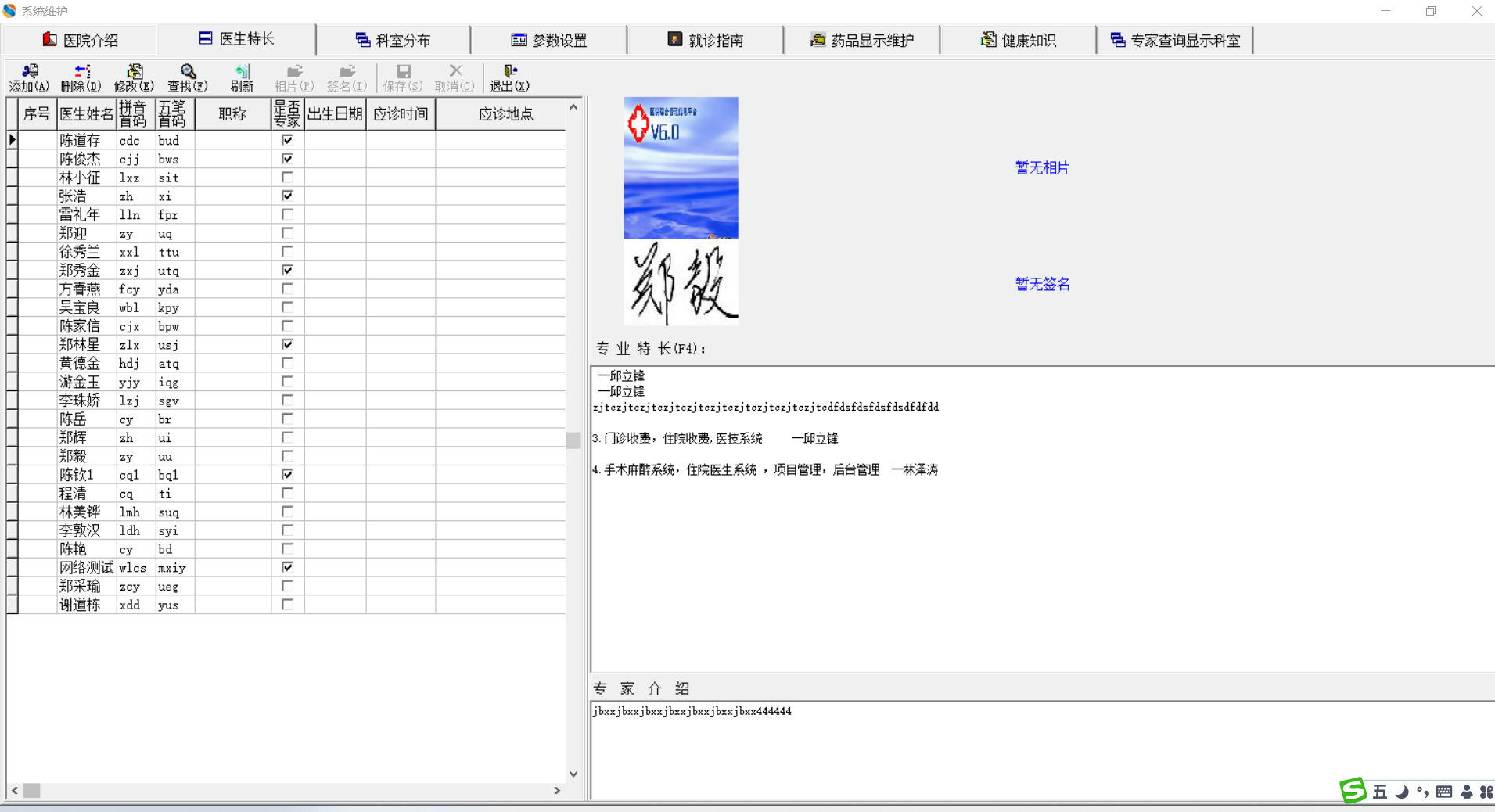The width and height of the screenshot is (1495, 812).
Task: Switch to the 科室分布 tab
Action: [x=393, y=40]
